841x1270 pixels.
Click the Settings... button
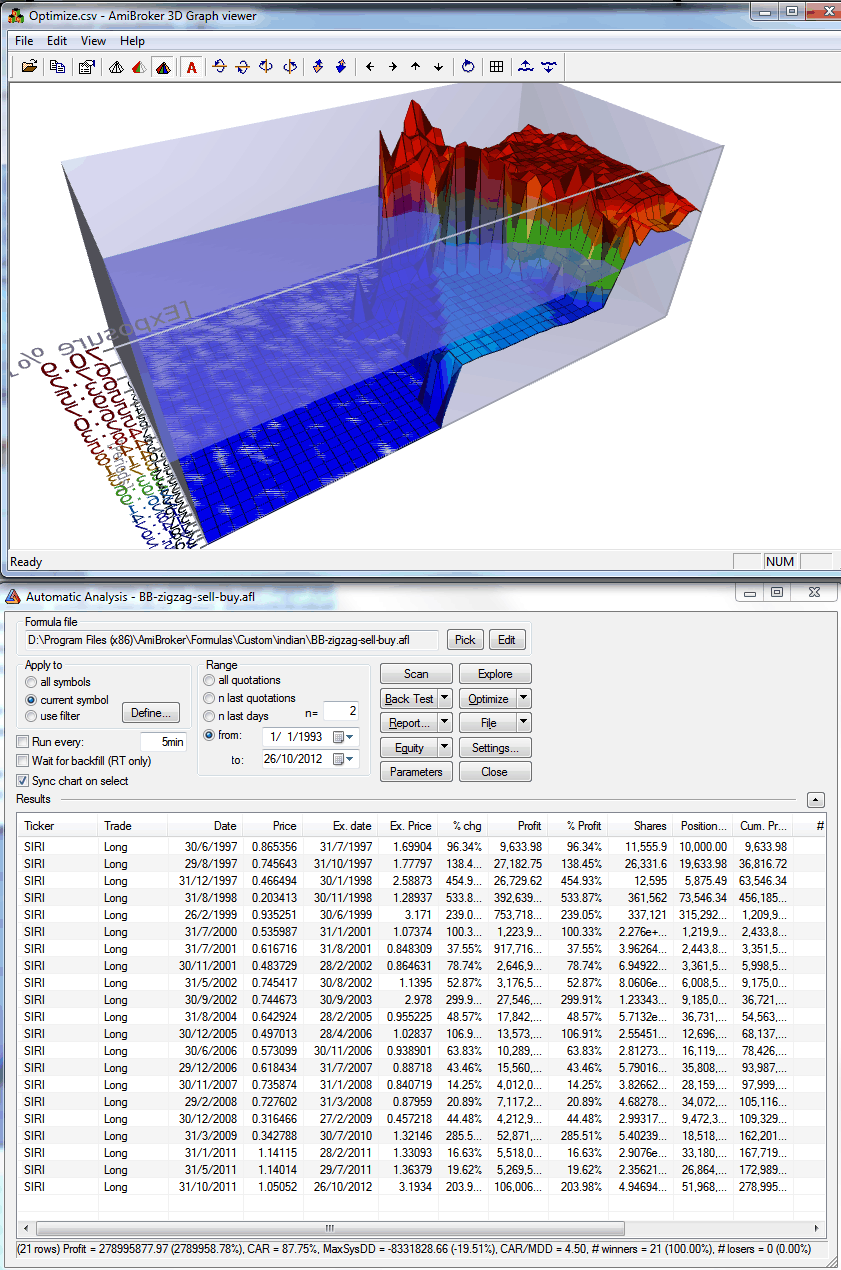pos(495,747)
